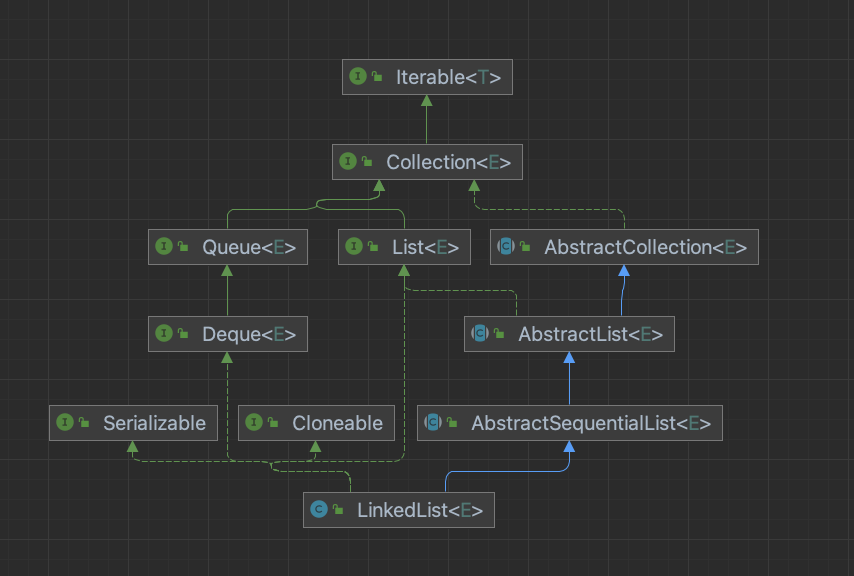Click the lock icon beside AbstractList<E>
Image resolution: width=854 pixels, height=576 pixels.
[499, 333]
